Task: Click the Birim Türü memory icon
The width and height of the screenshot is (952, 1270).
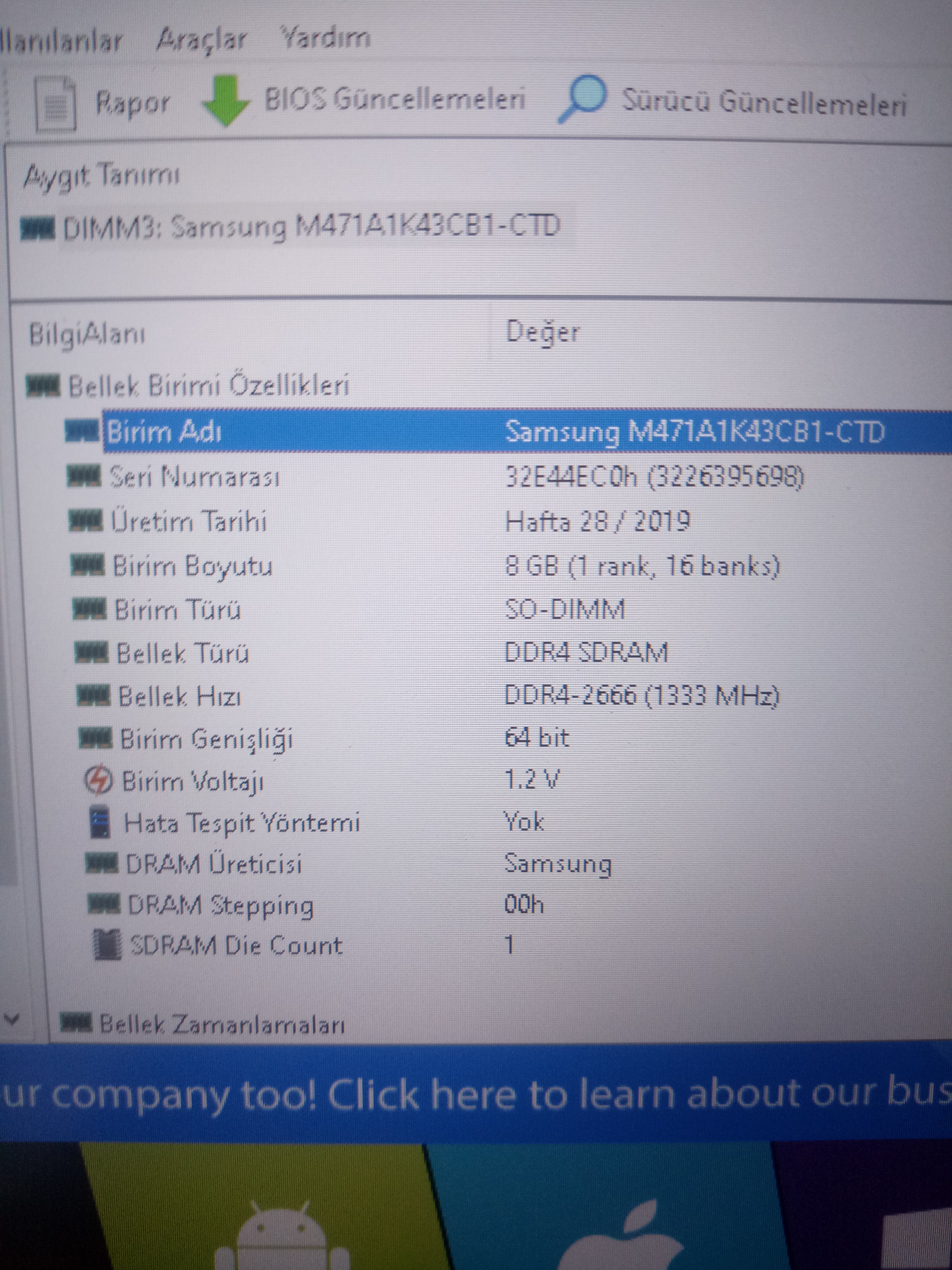Action: coord(89,609)
